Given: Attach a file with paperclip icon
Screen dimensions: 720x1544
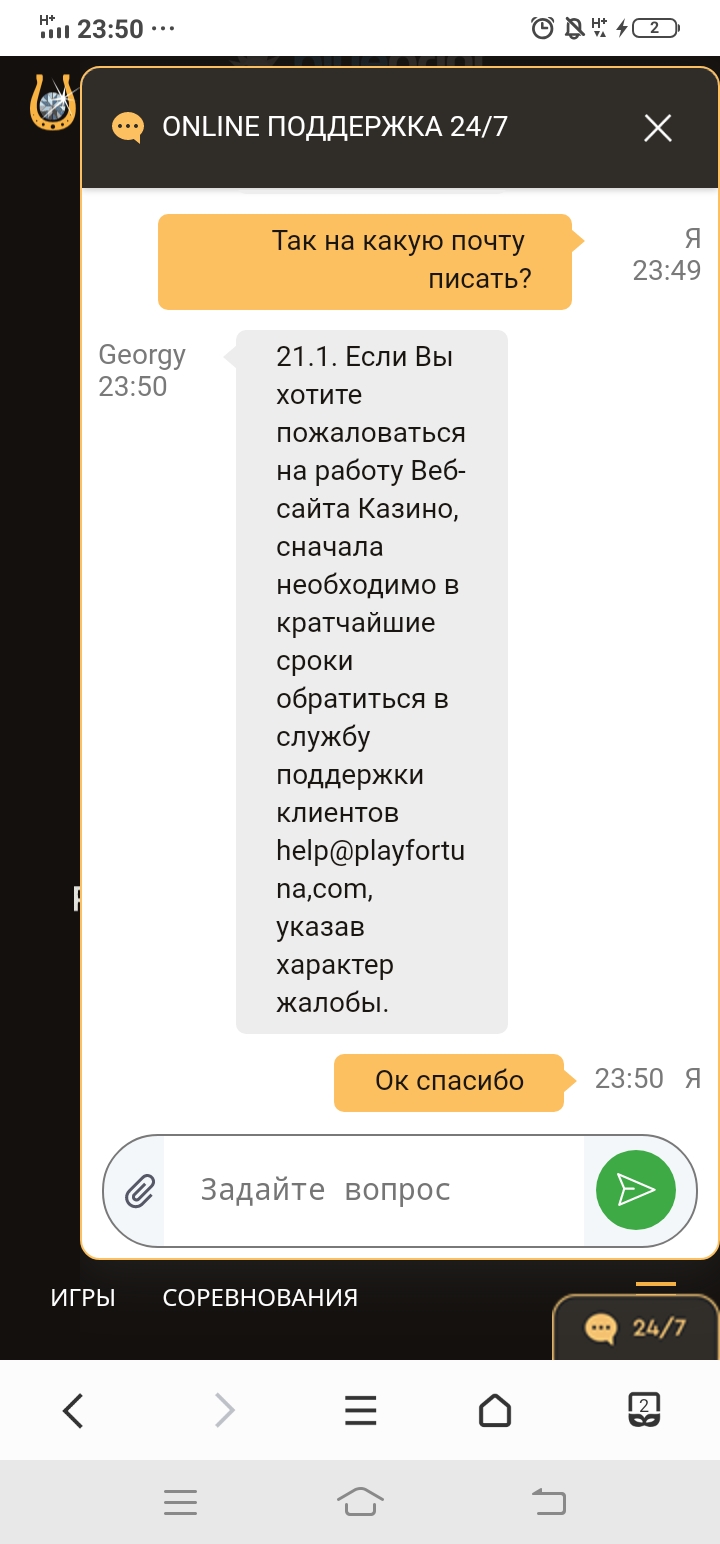Looking at the screenshot, I should (140, 1191).
